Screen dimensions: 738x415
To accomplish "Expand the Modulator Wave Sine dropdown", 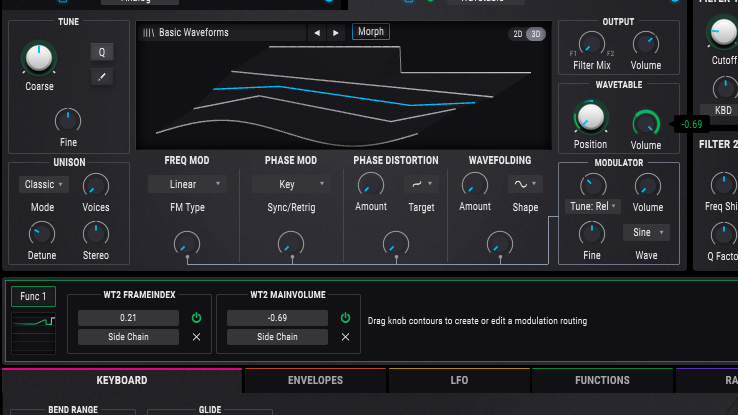I will 646,232.
